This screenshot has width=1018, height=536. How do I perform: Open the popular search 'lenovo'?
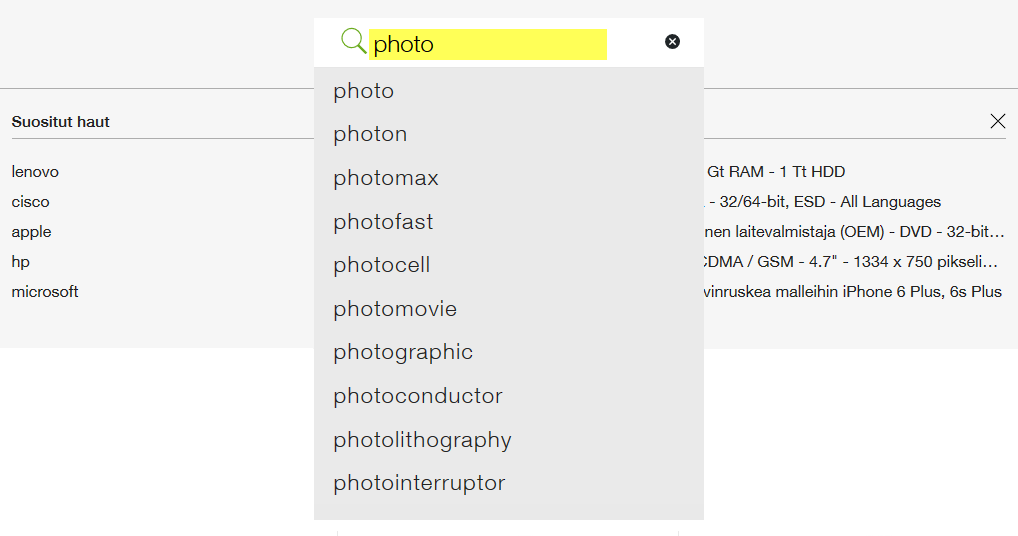click(x=35, y=172)
